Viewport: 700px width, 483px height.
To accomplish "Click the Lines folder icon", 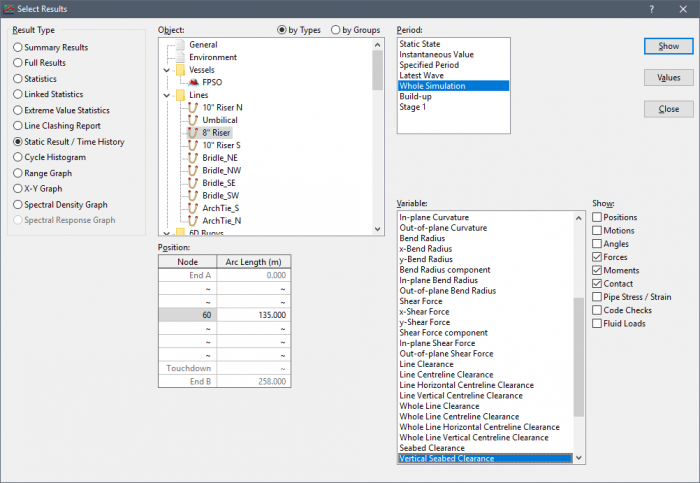I will coord(180,95).
